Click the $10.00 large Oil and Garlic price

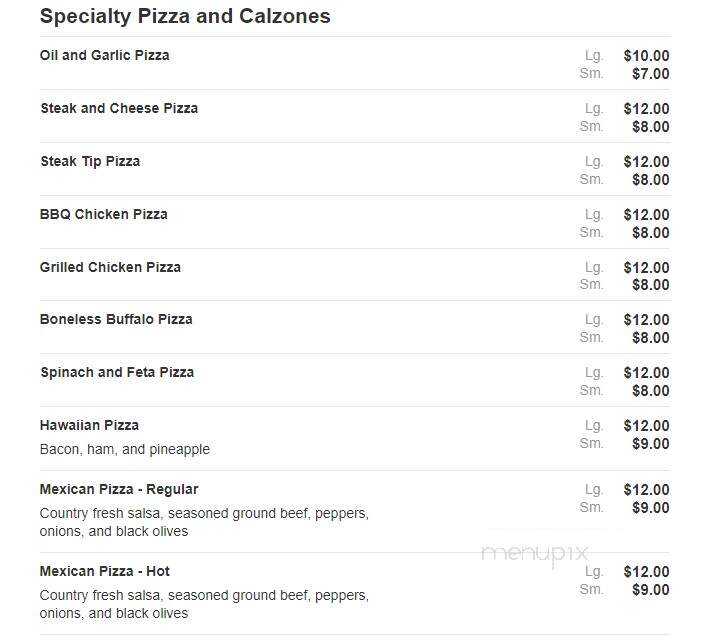pos(646,56)
